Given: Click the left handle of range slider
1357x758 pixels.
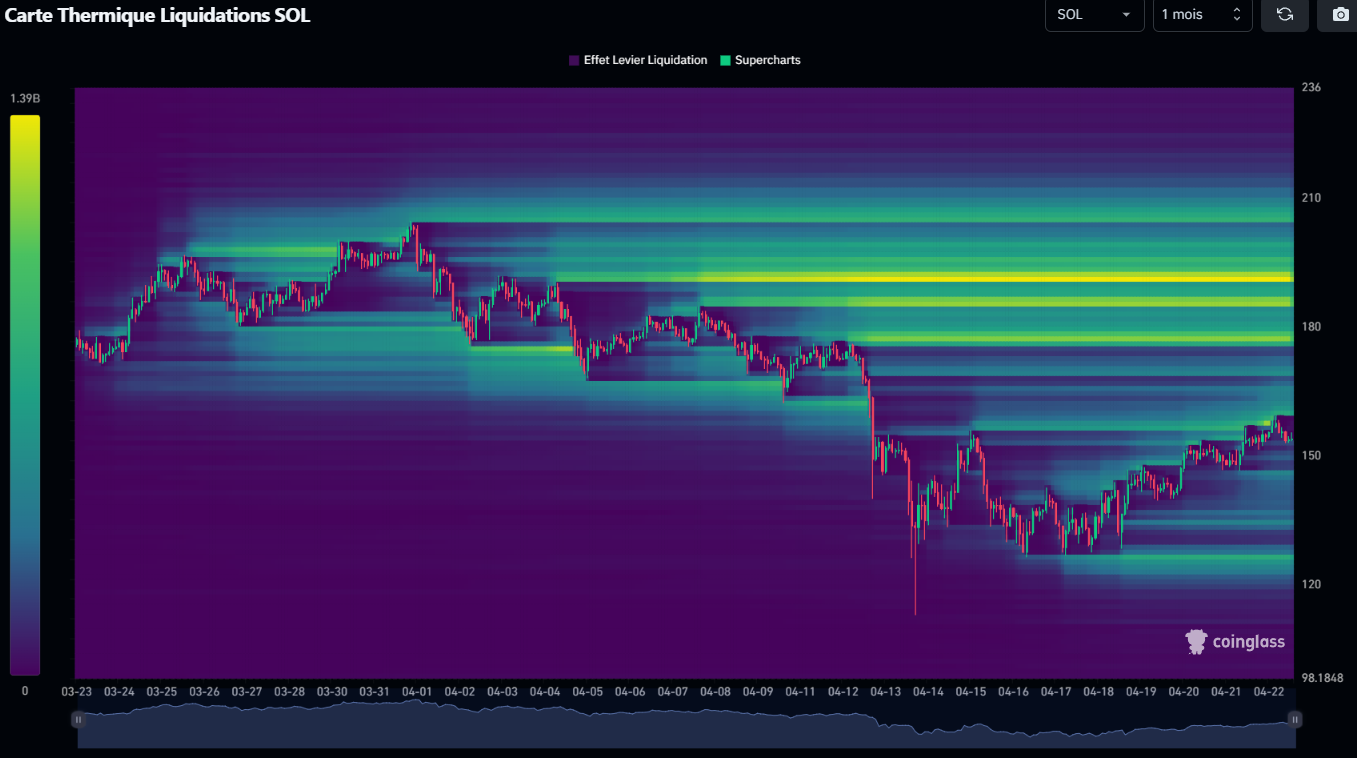Looking at the screenshot, I should pos(78,719).
